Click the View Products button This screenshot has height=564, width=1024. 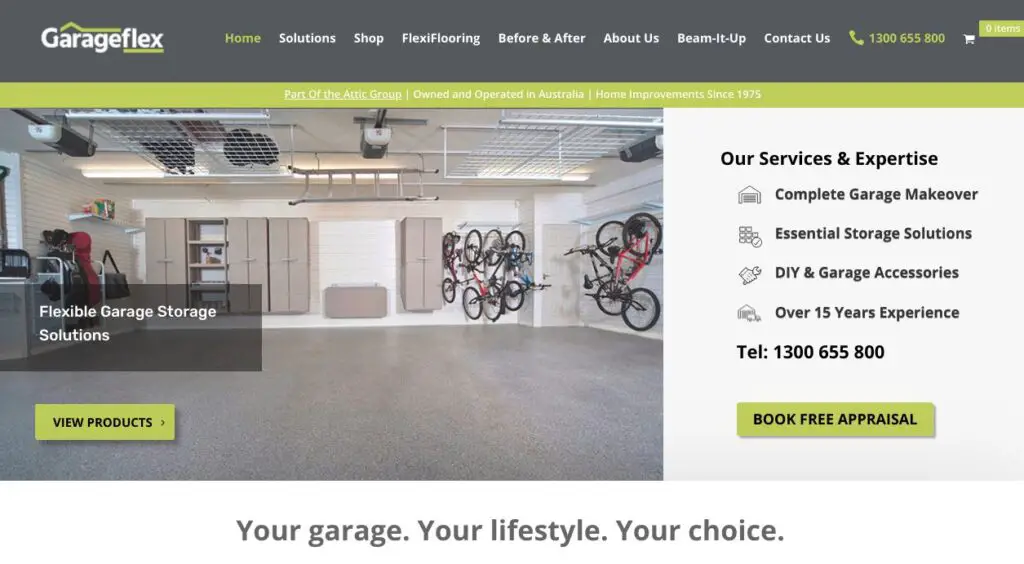pyautogui.click(x=105, y=422)
